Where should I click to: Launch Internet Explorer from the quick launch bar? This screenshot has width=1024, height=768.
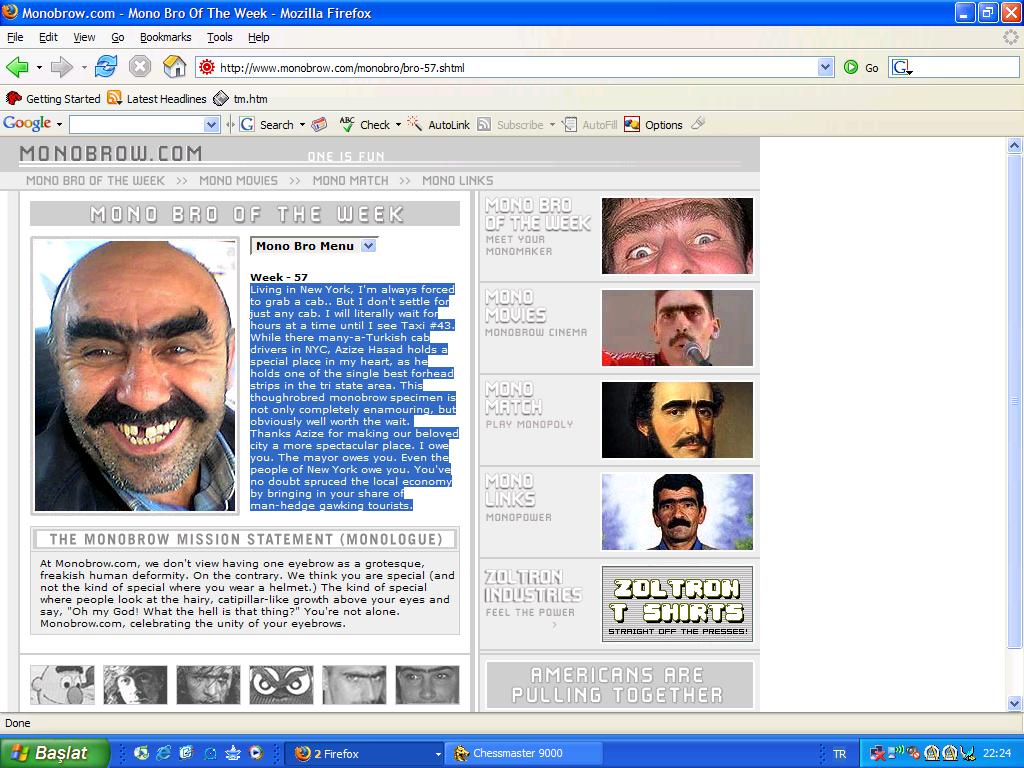point(163,753)
